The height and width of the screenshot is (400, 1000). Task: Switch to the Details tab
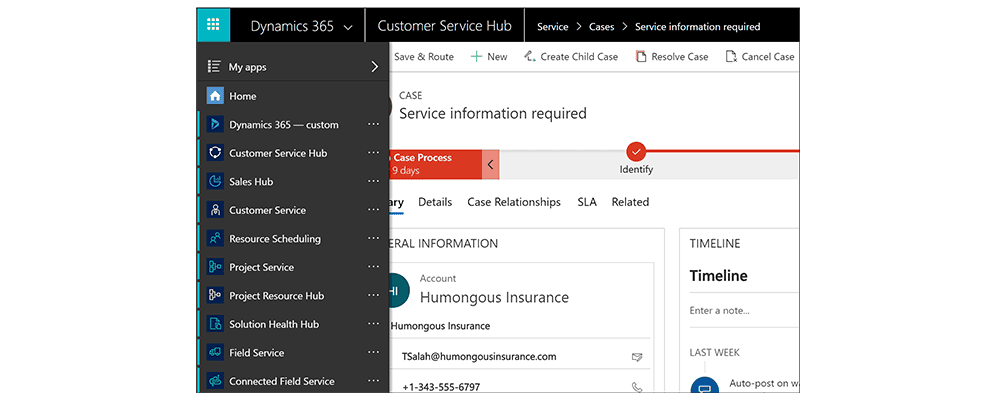[435, 202]
